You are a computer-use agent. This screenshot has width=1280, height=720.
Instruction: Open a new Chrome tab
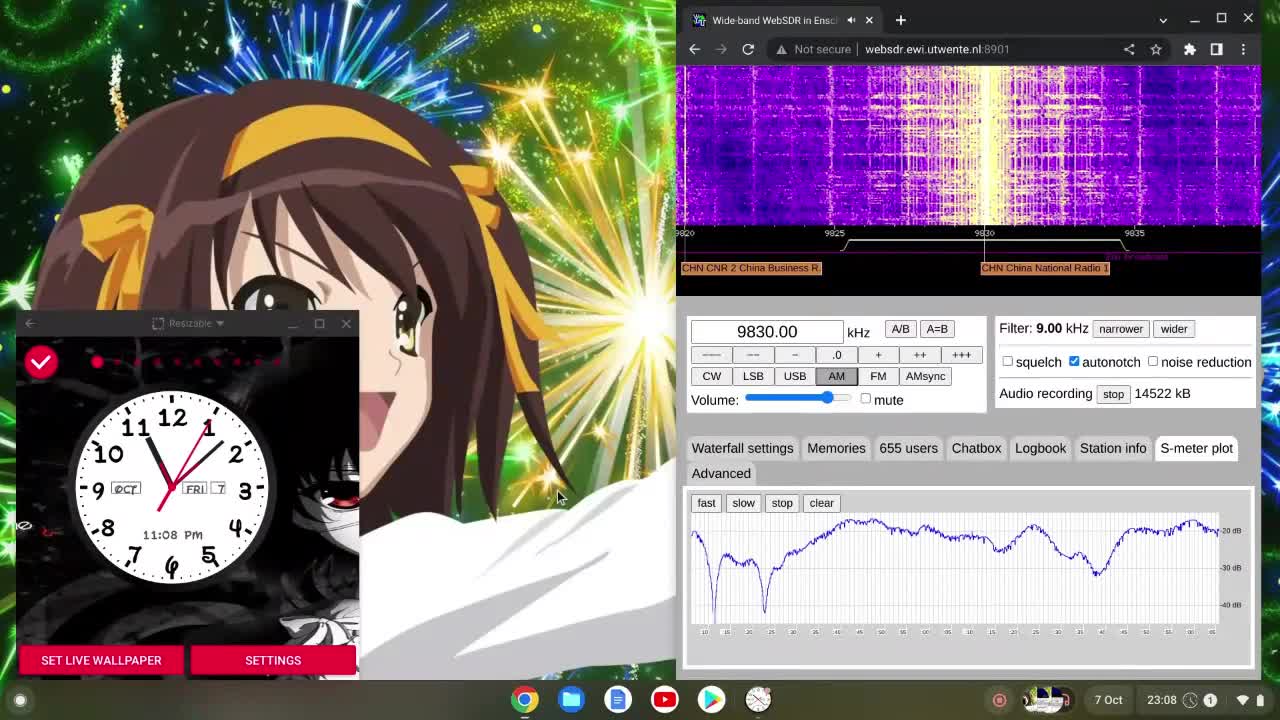pos(900,20)
